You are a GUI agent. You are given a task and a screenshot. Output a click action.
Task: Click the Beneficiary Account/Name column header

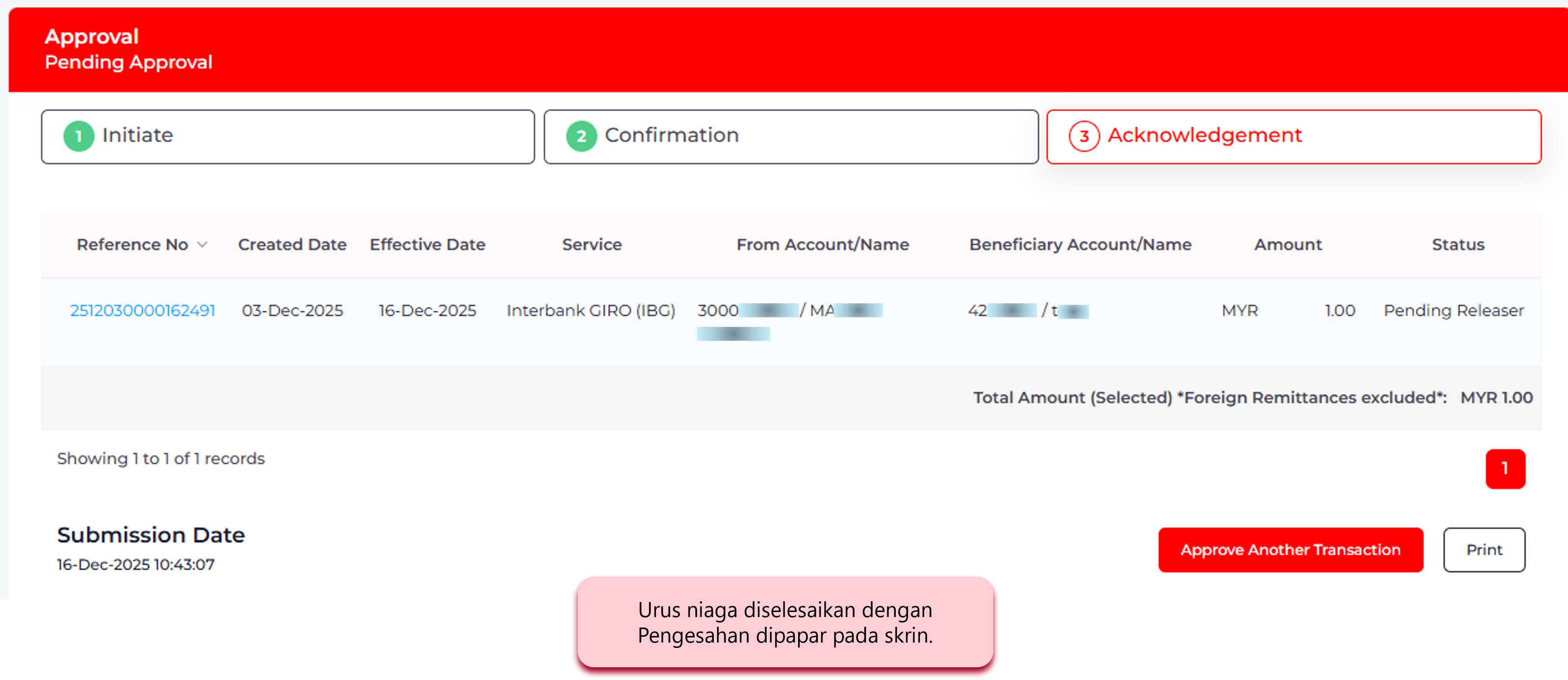[x=1080, y=245]
